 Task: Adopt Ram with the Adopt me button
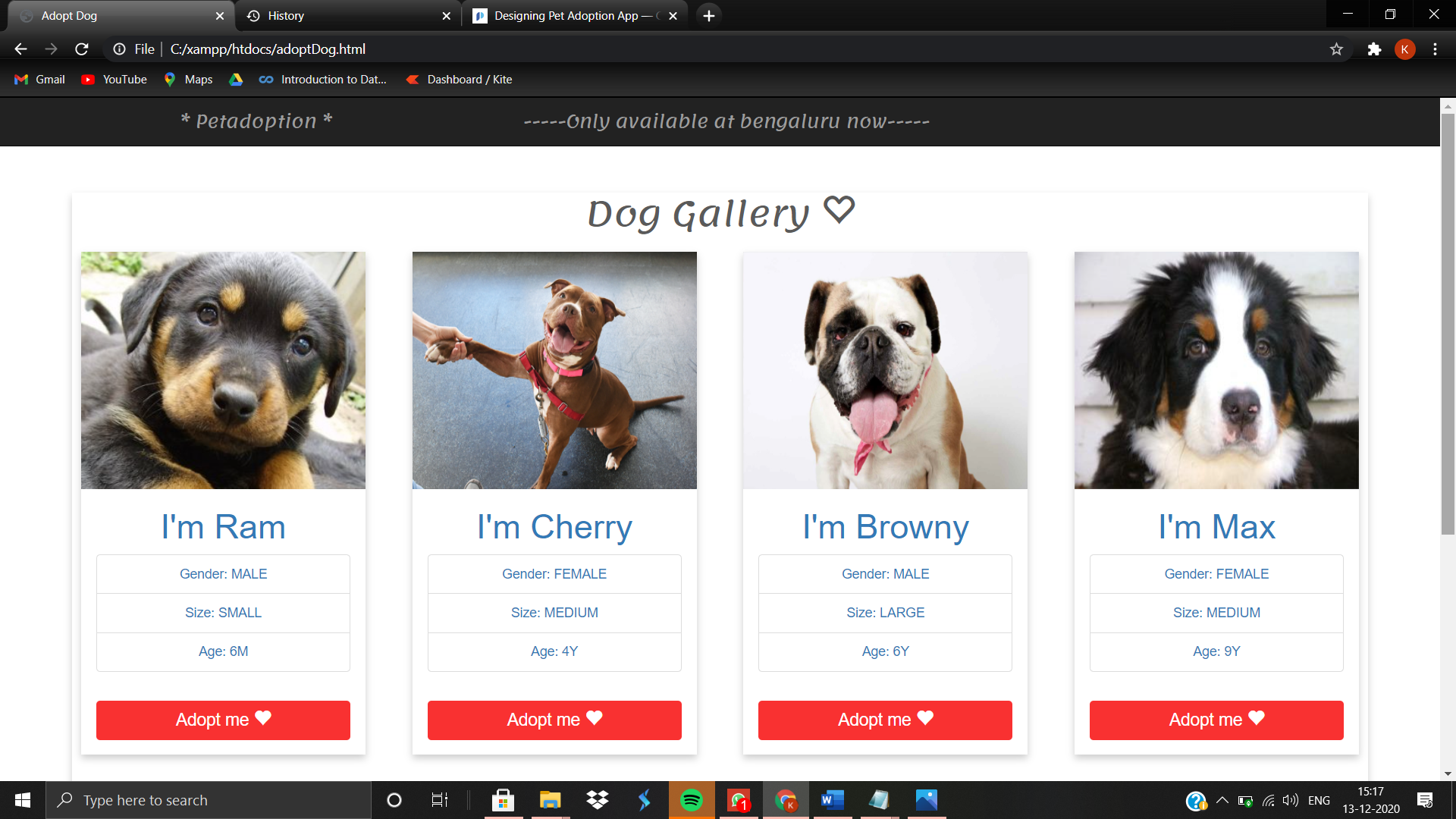coord(223,720)
